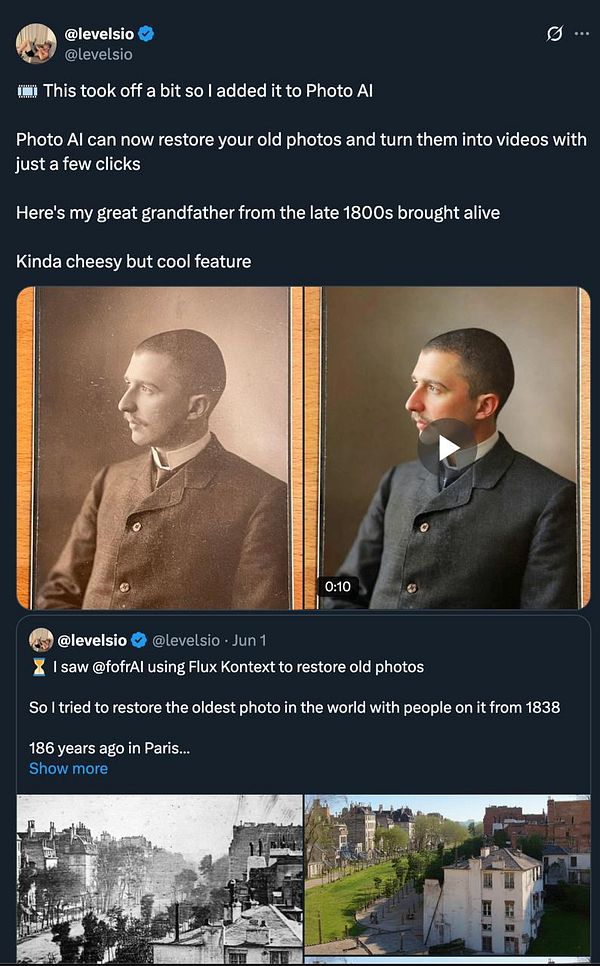Open the three-dot more options menu
Image resolution: width=600 pixels, height=966 pixels.
click(581, 33)
